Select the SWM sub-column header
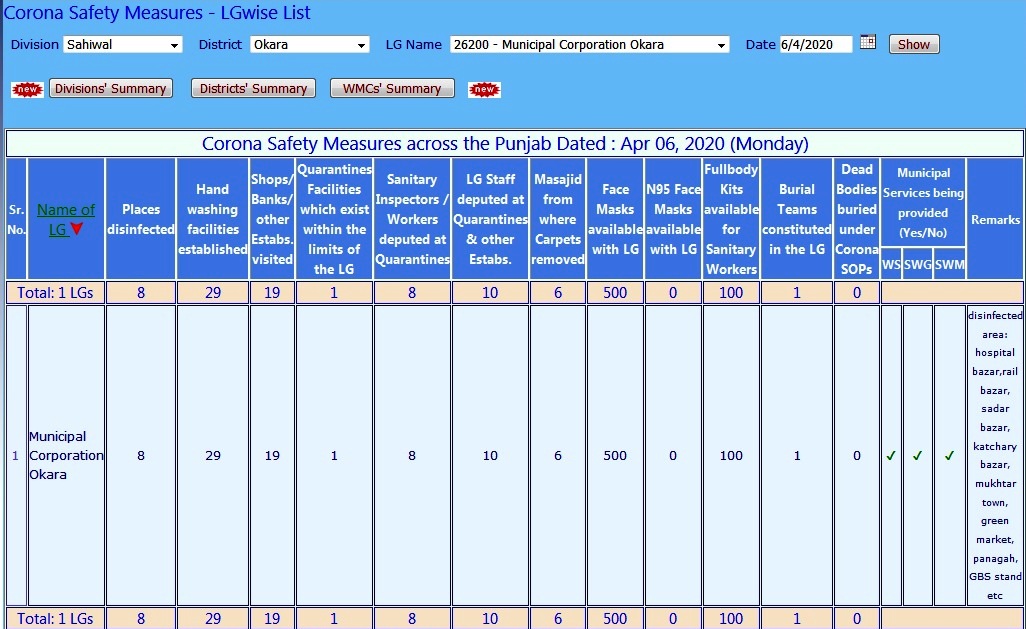Viewport: 1026px width, 629px height. pyautogui.click(x=949, y=264)
